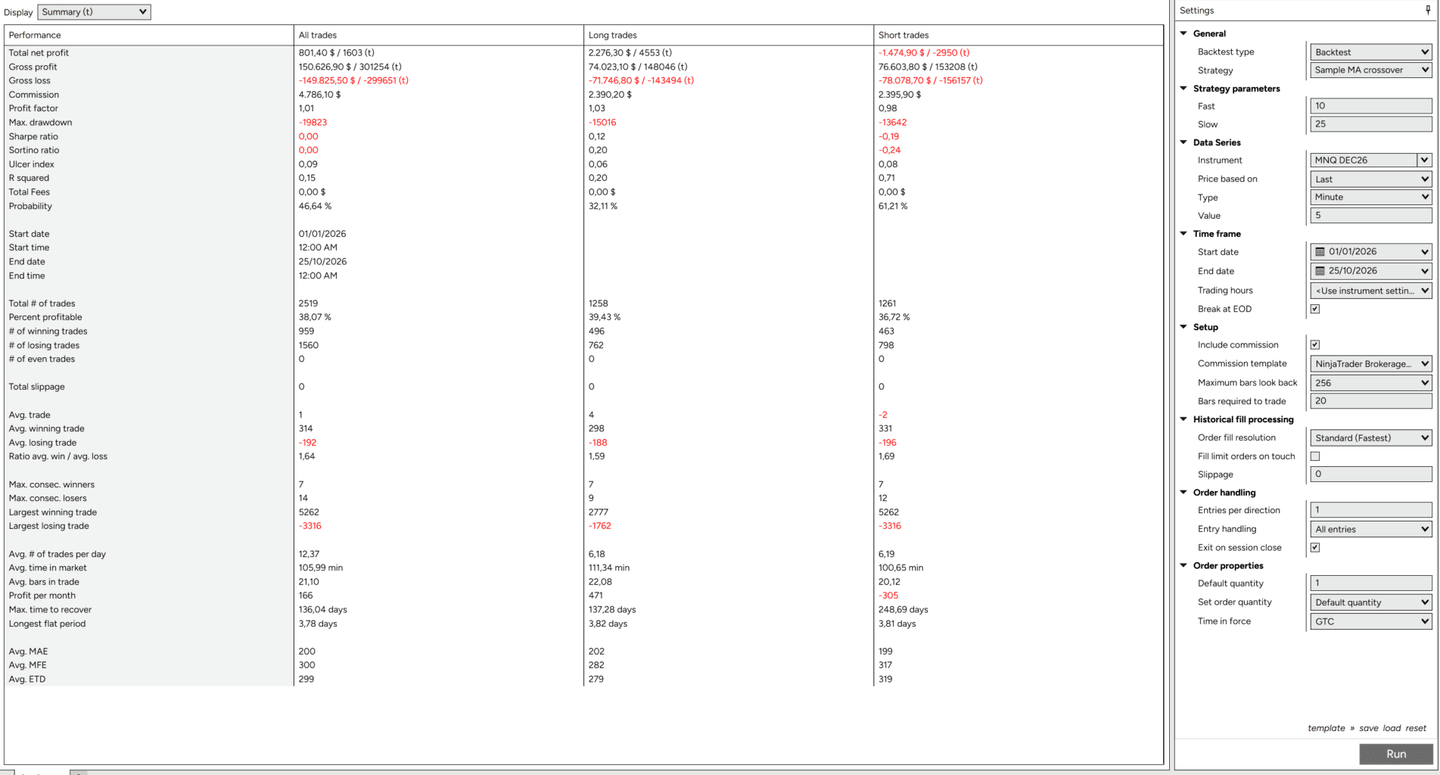Open the Strategy Sample MA crossover dropdown
1440x775 pixels.
[x=1371, y=70]
